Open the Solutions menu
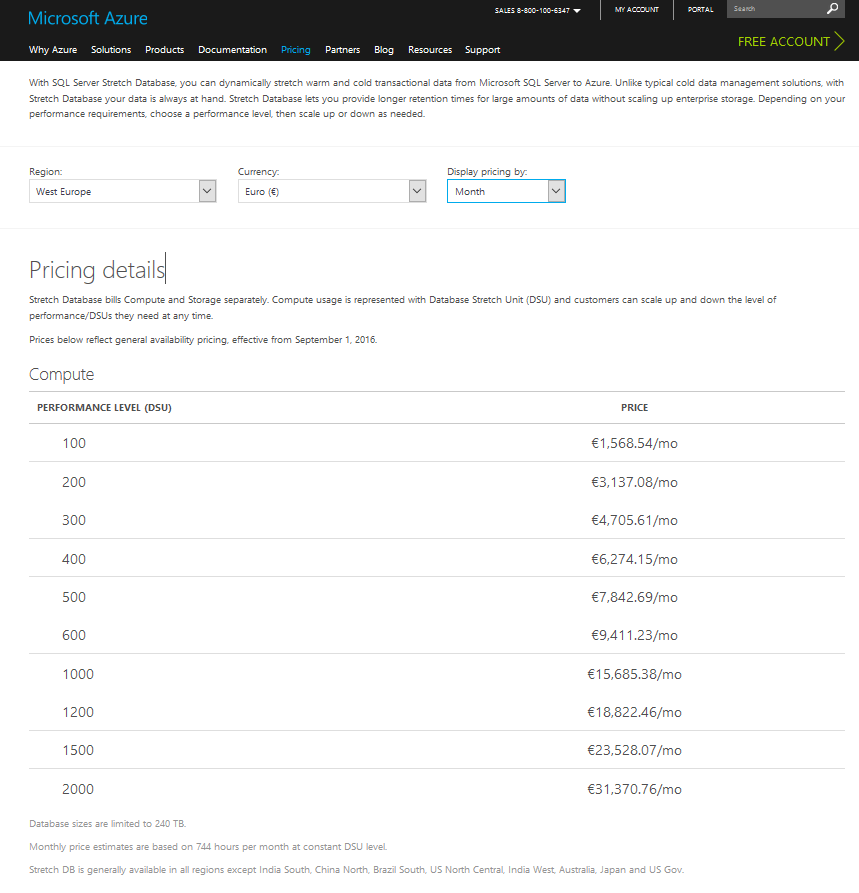The width and height of the screenshot is (859, 893). pos(111,50)
